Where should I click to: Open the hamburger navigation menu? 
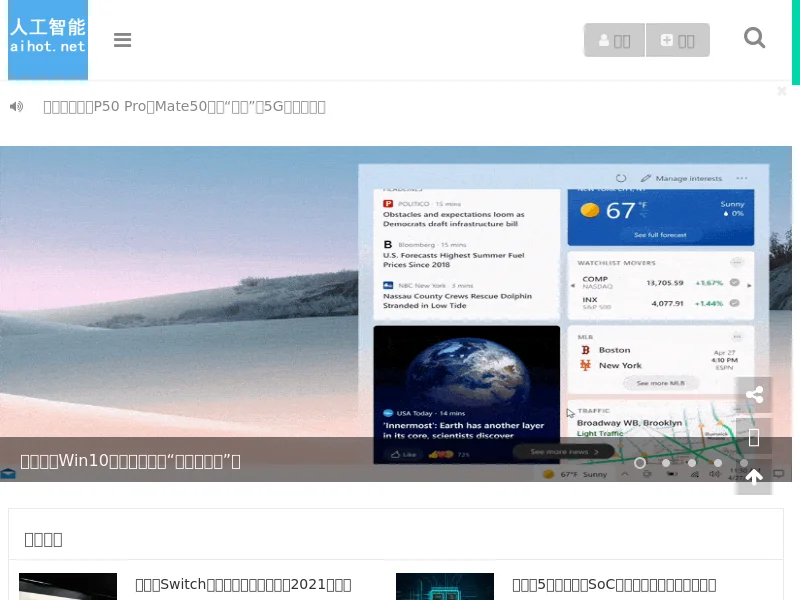click(123, 40)
